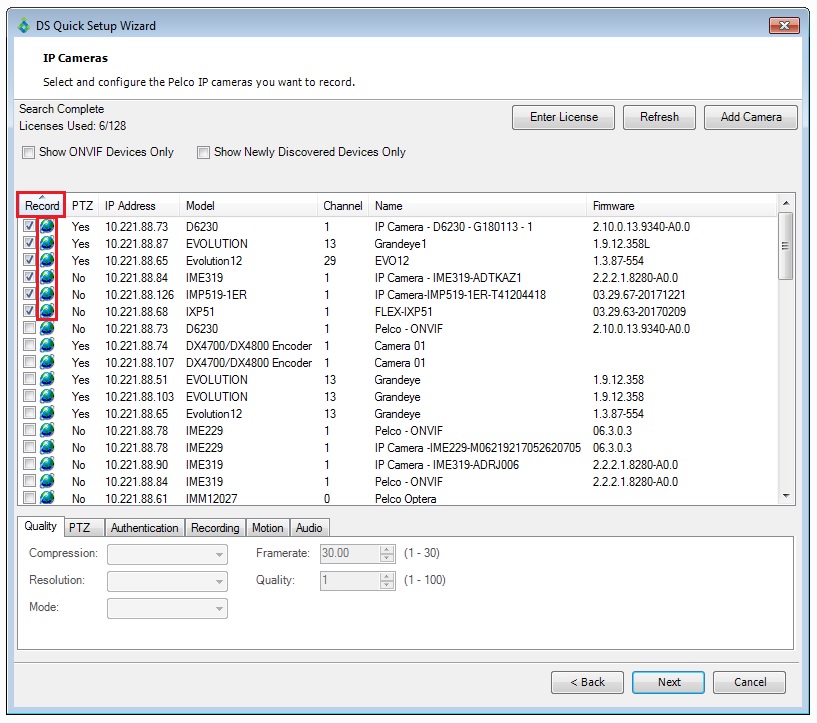Click the scrollbar down arrow in camera list
The height and width of the screenshot is (723, 817).
click(x=786, y=495)
